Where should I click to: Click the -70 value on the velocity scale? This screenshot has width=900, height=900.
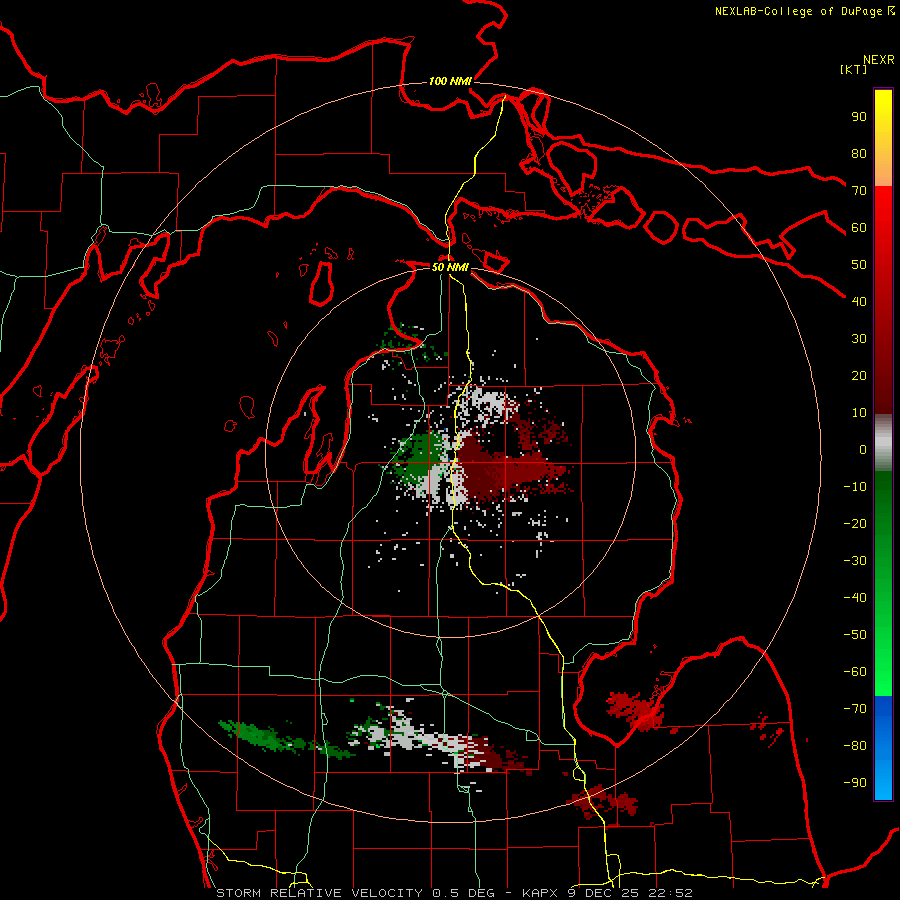pyautogui.click(x=855, y=709)
